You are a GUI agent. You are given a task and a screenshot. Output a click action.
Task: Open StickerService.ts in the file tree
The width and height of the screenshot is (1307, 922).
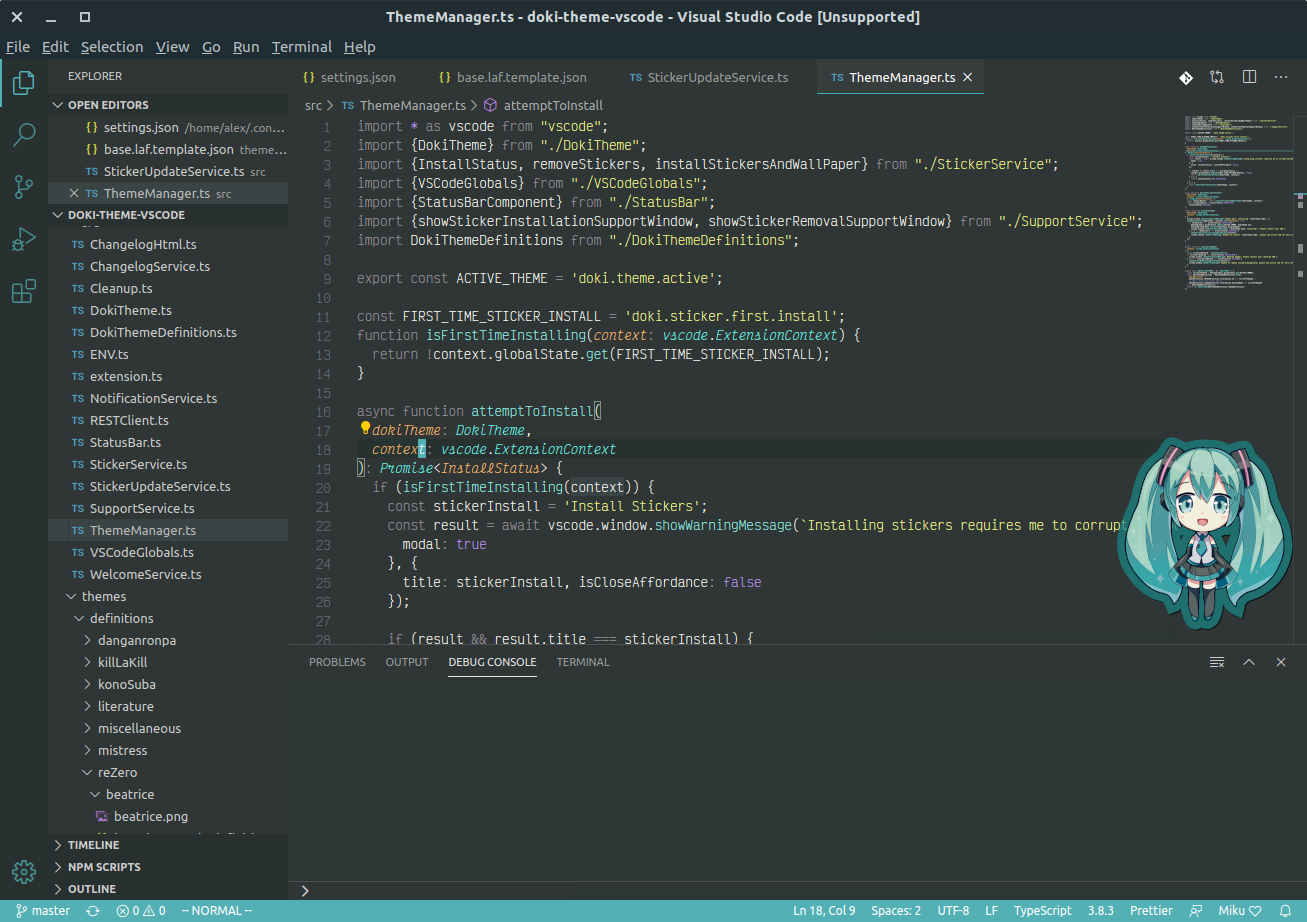tap(168, 464)
